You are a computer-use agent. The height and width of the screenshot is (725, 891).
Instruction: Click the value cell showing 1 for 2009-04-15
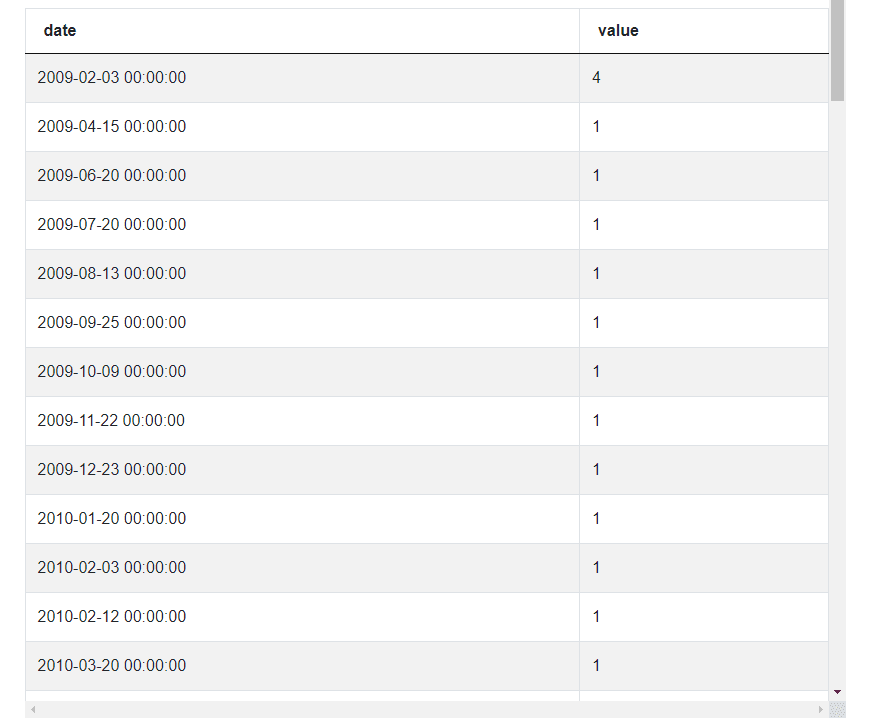pyautogui.click(x=596, y=126)
